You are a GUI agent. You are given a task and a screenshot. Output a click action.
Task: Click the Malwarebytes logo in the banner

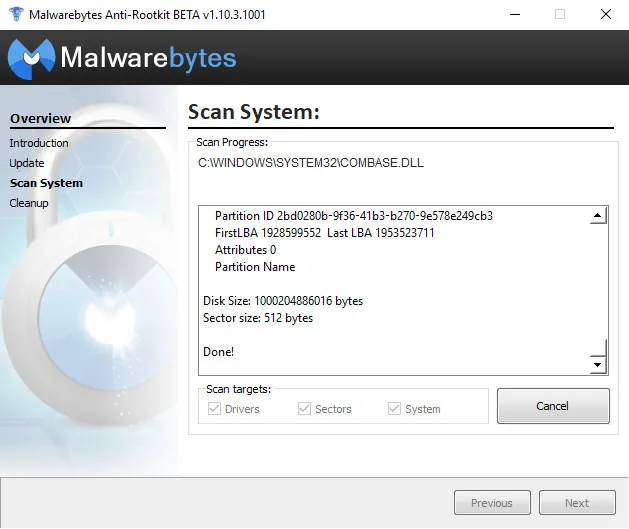(x=122, y=58)
